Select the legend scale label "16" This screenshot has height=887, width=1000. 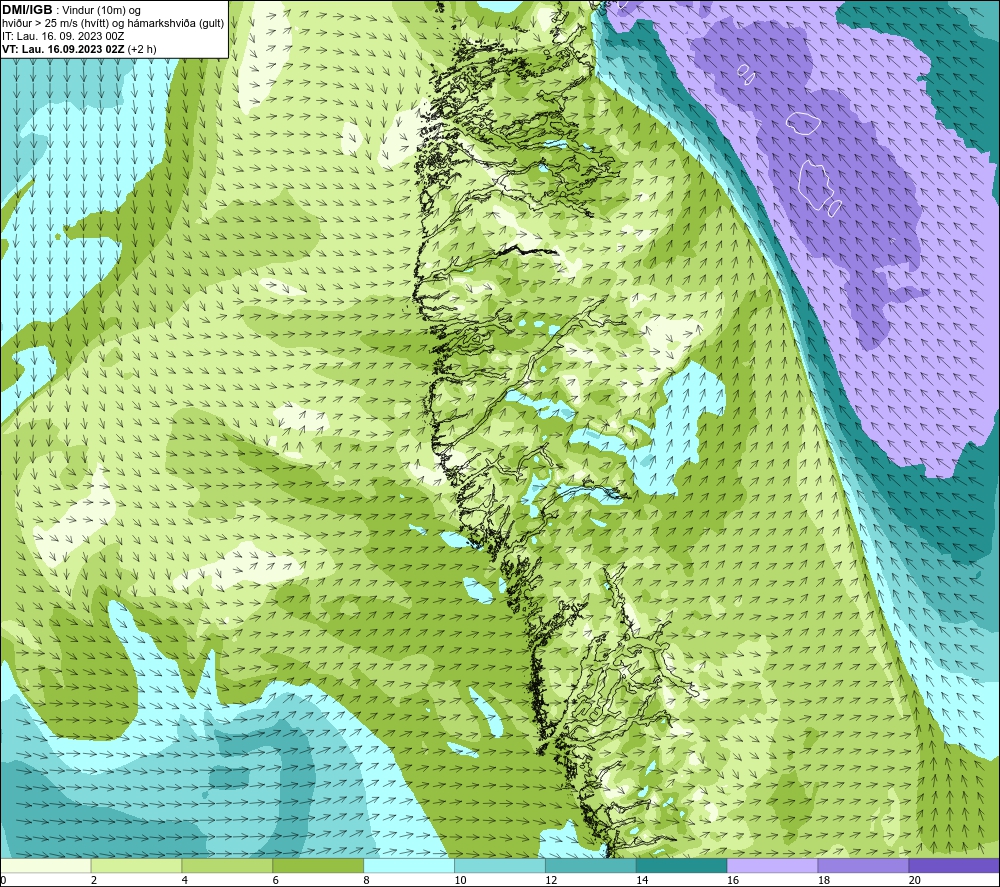click(x=733, y=880)
